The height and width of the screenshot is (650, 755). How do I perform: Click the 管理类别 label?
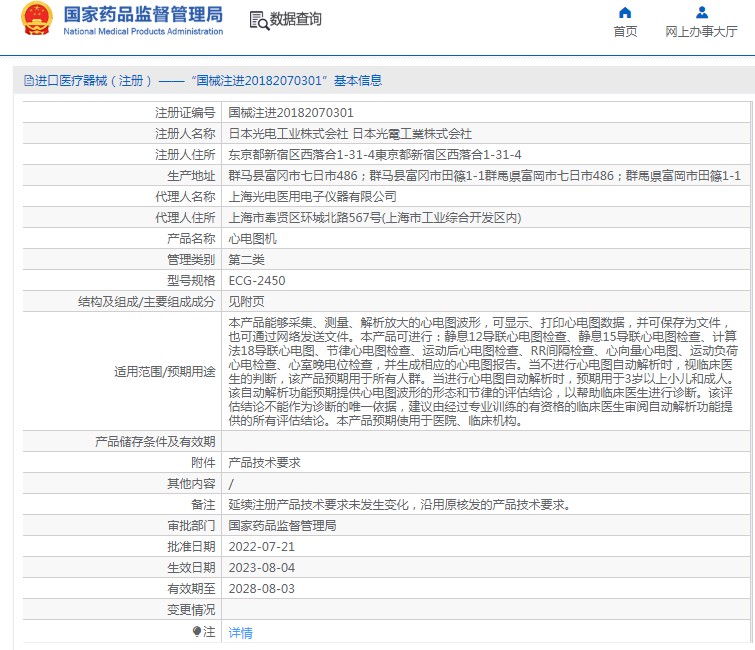coord(191,260)
